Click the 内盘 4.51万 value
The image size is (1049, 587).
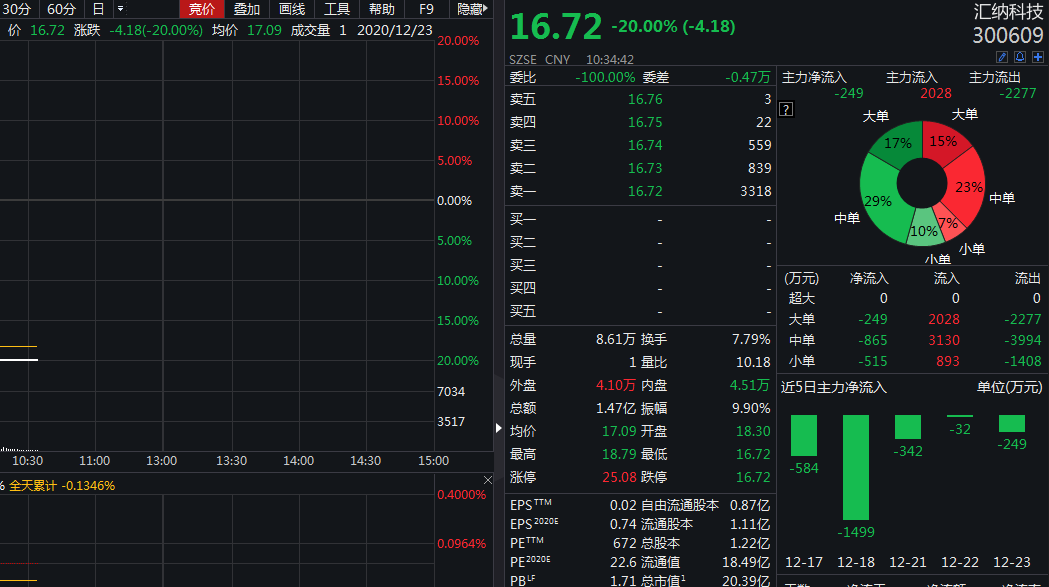point(749,385)
